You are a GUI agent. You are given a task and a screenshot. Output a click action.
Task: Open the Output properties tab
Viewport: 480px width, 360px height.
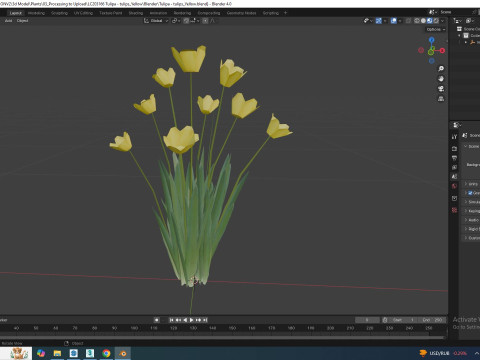coord(454,158)
